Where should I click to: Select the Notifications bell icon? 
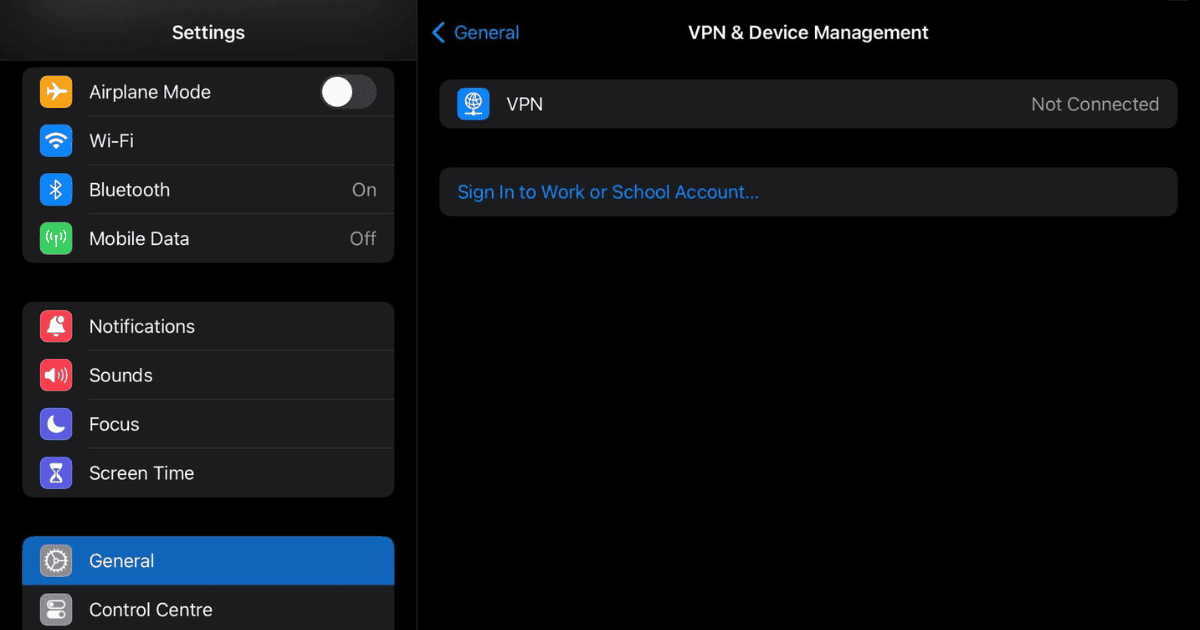(56, 326)
